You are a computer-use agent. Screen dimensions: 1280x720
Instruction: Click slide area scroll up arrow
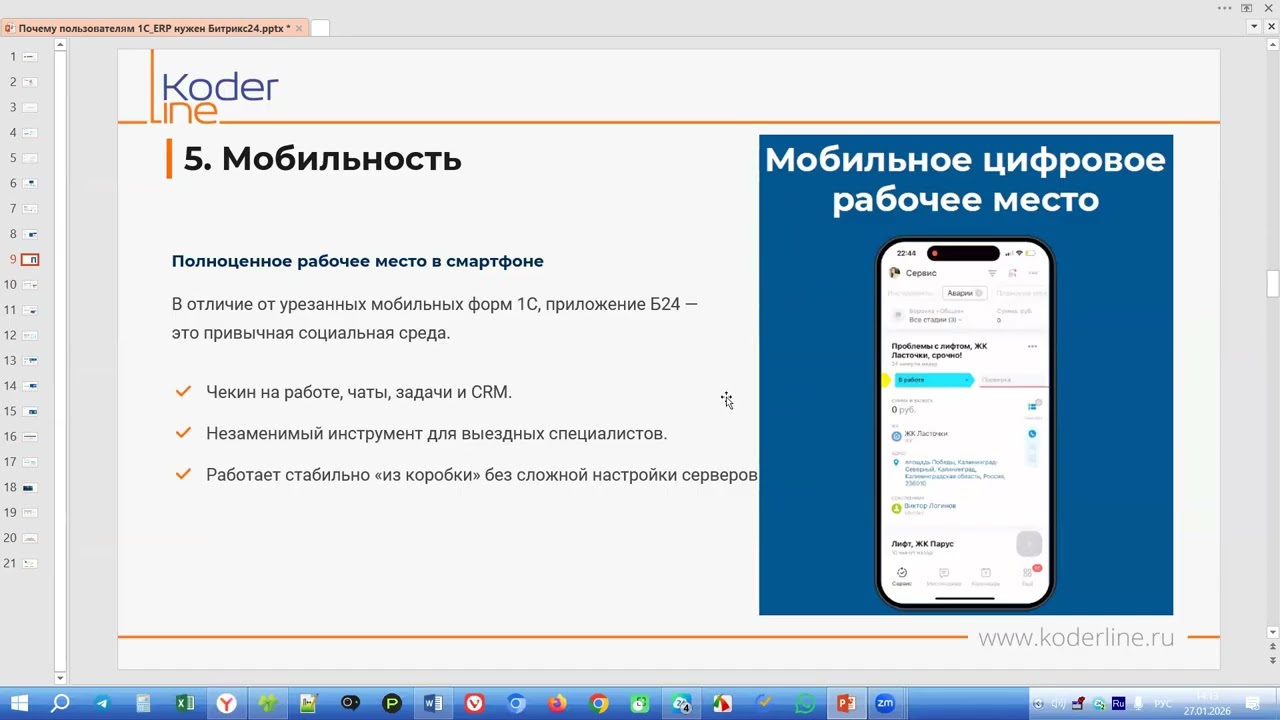(x=1273, y=45)
